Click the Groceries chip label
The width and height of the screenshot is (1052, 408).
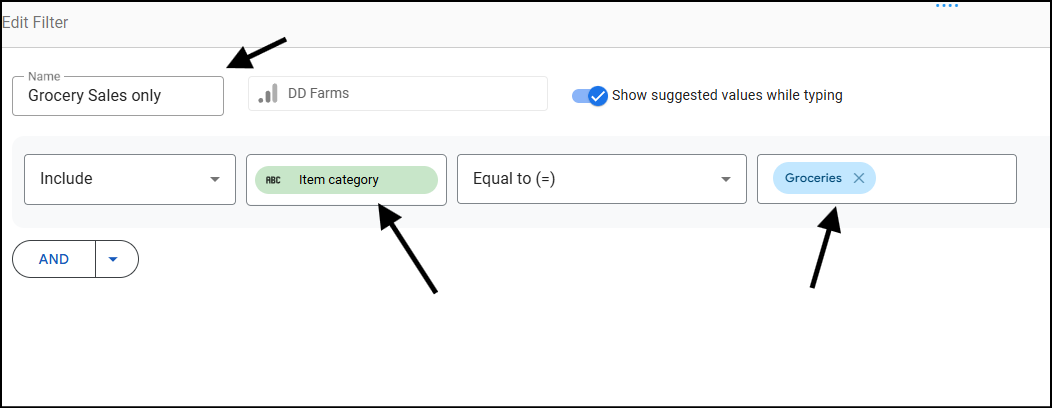coord(813,178)
